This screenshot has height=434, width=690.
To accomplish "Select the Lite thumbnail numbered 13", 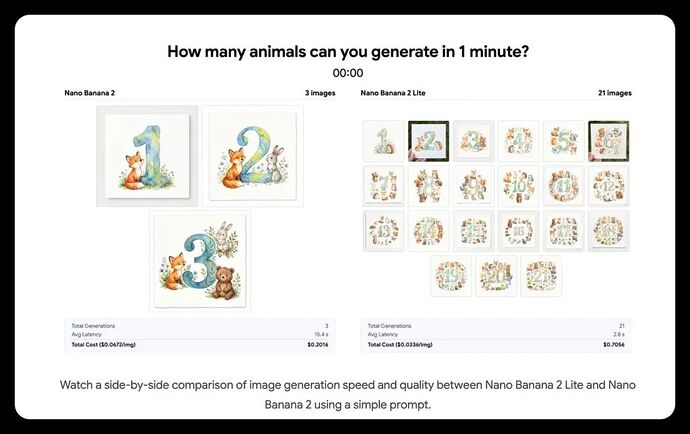I will [x=383, y=231].
